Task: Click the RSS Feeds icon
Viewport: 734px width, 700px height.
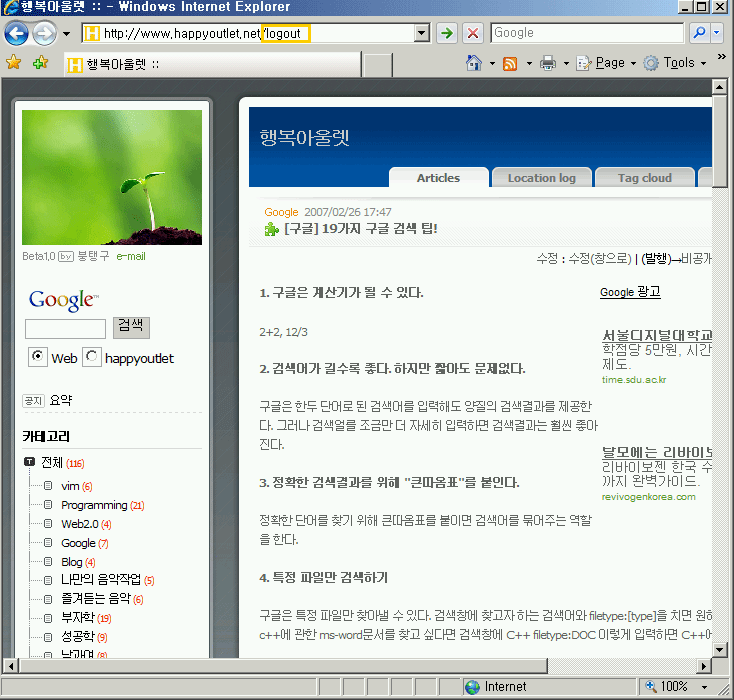Action: 510,63
